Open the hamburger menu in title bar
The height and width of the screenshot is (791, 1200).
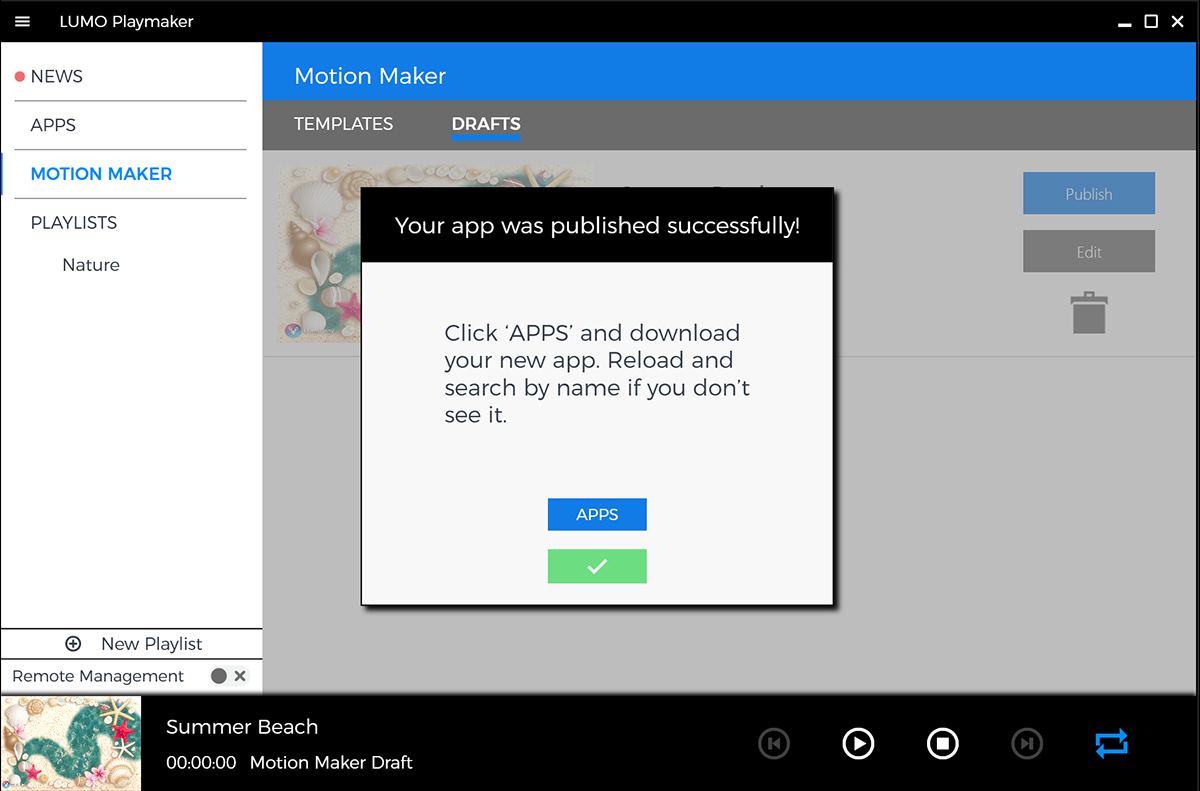[x=23, y=21]
